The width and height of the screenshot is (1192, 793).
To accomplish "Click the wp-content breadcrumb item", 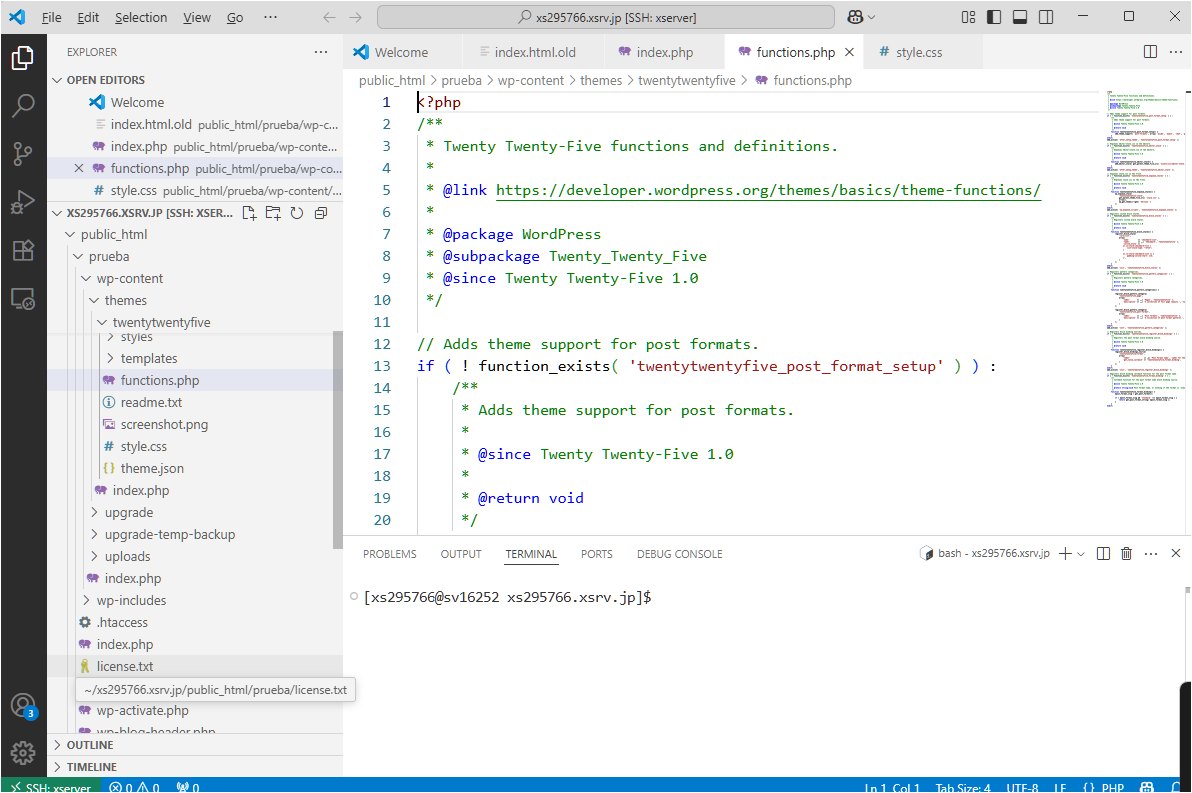I will (532, 80).
